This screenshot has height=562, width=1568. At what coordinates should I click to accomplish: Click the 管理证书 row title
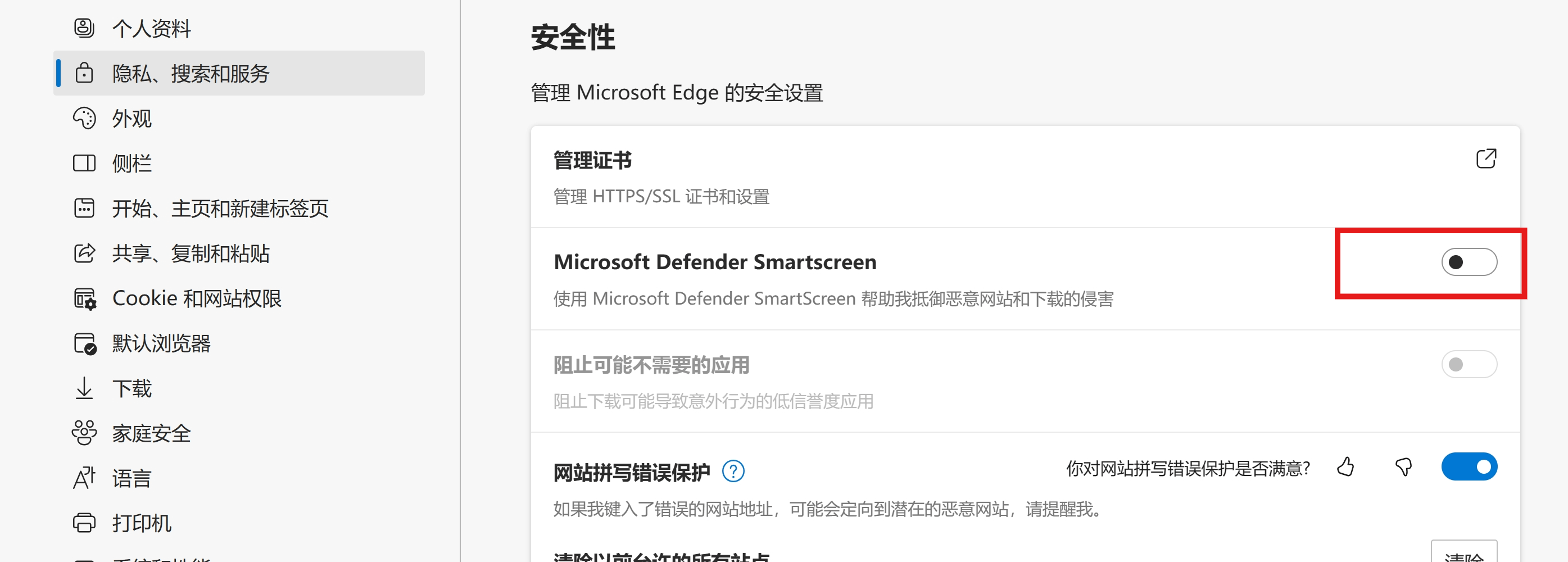pos(592,160)
